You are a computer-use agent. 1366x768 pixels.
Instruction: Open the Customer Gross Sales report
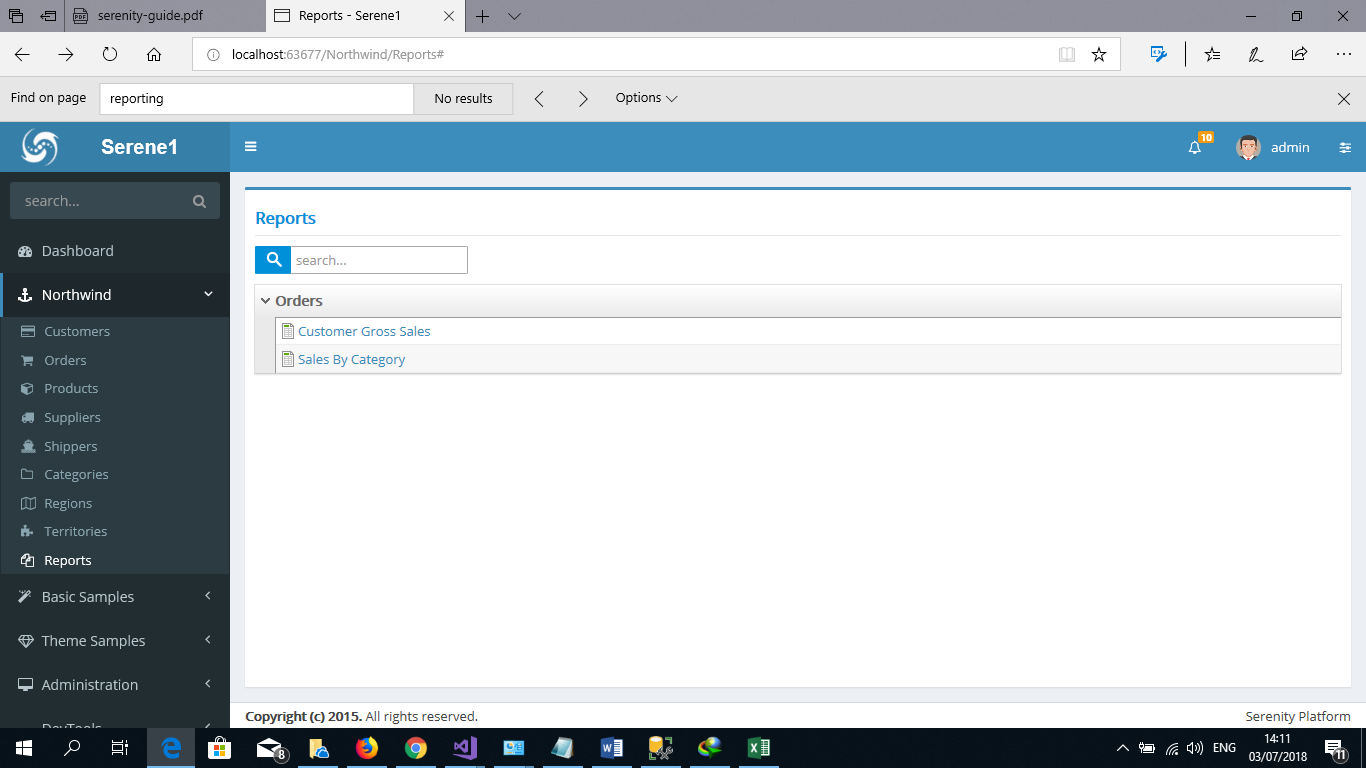pyautogui.click(x=364, y=331)
